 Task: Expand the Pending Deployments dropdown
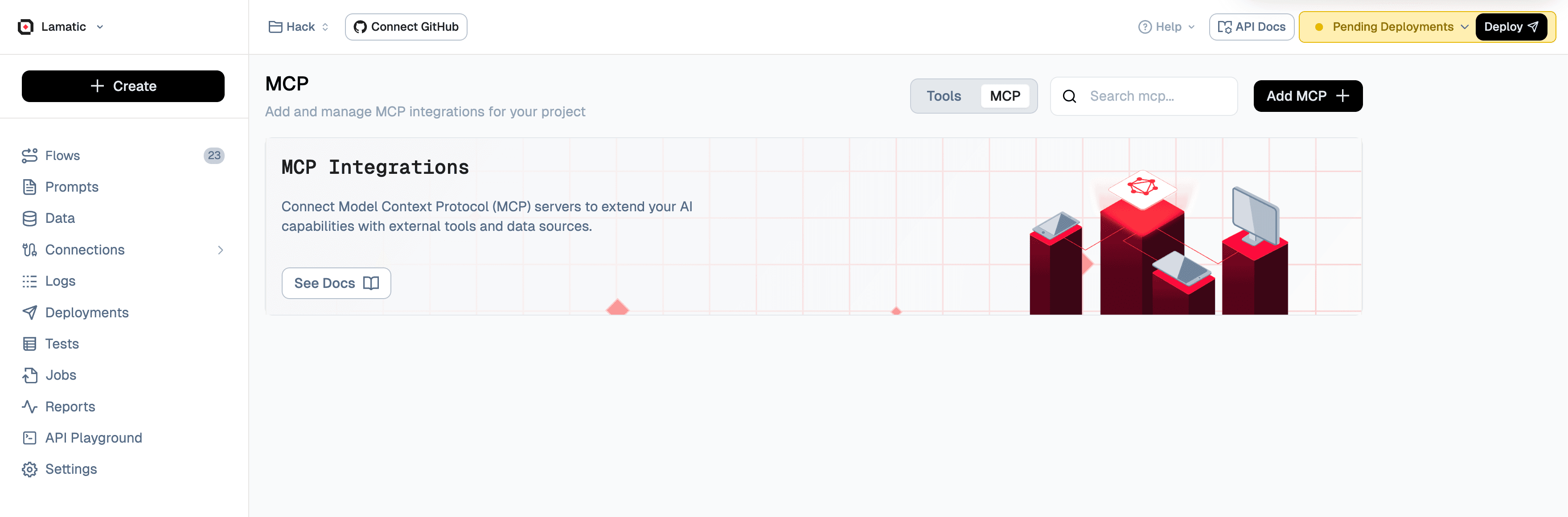1393,27
